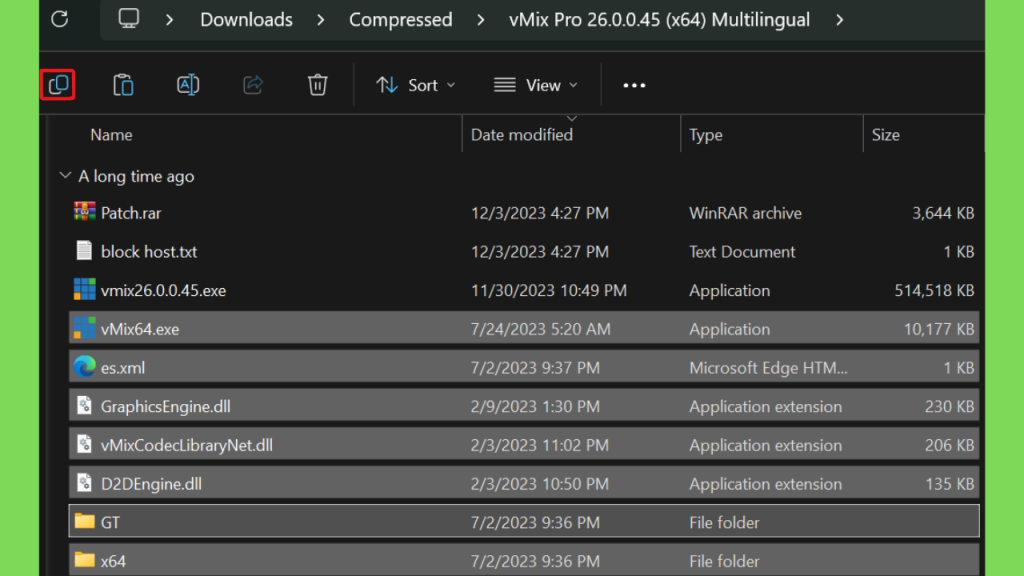Click the x64 folder icon
The image size is (1024, 576).
pyautogui.click(x=84, y=560)
